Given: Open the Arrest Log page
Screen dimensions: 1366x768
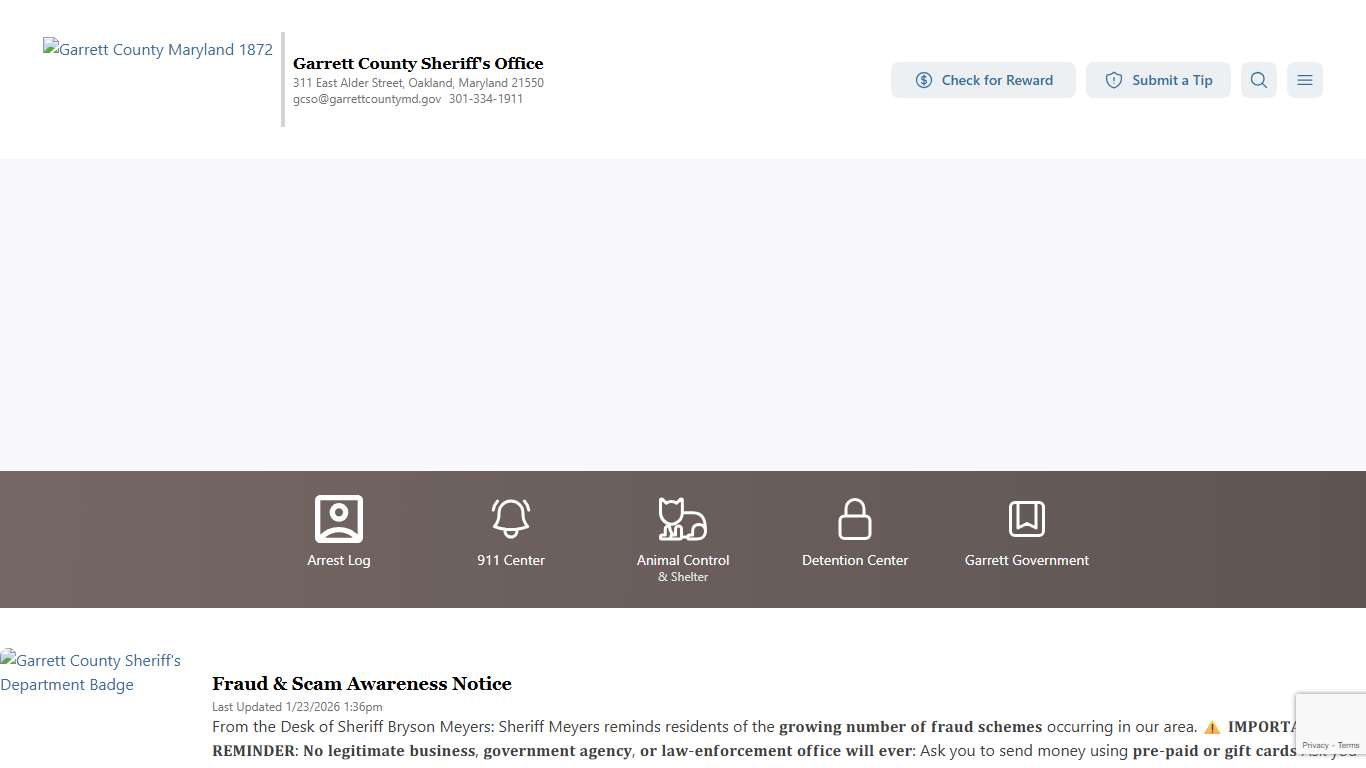Looking at the screenshot, I should (338, 530).
